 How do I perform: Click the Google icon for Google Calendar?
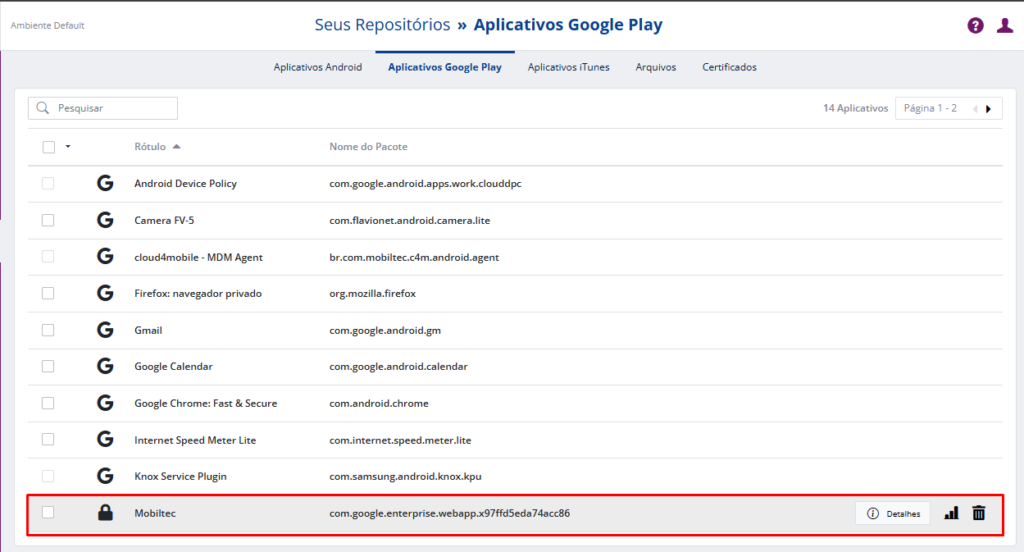click(x=105, y=366)
